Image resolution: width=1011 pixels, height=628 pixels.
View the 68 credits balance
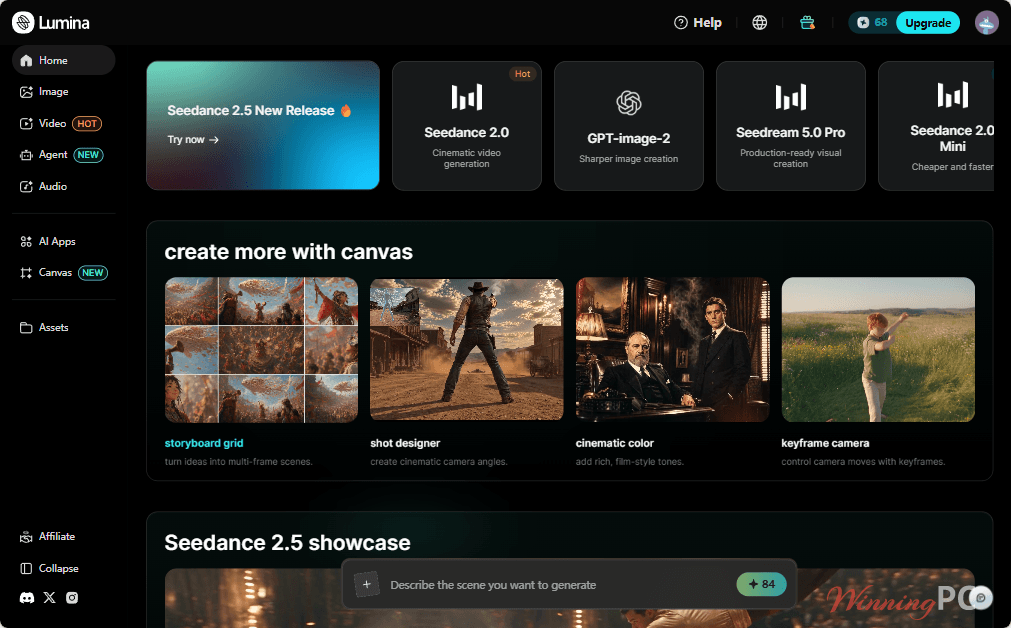[x=872, y=23]
